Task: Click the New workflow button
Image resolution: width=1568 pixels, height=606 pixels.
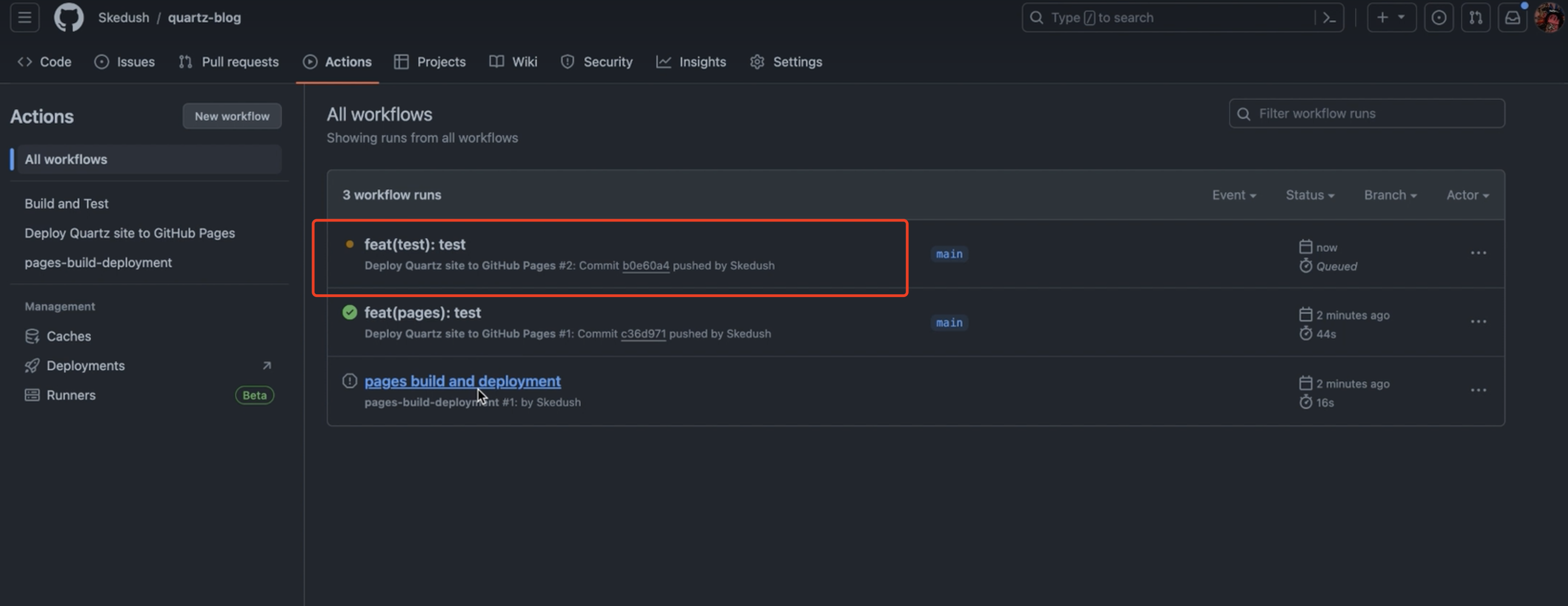Action: coord(232,116)
